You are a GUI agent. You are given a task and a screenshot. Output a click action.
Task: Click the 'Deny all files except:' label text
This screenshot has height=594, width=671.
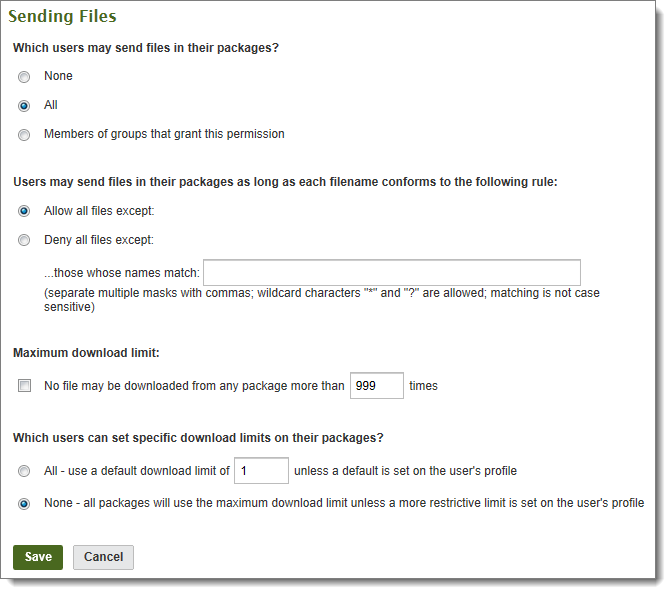point(98,240)
